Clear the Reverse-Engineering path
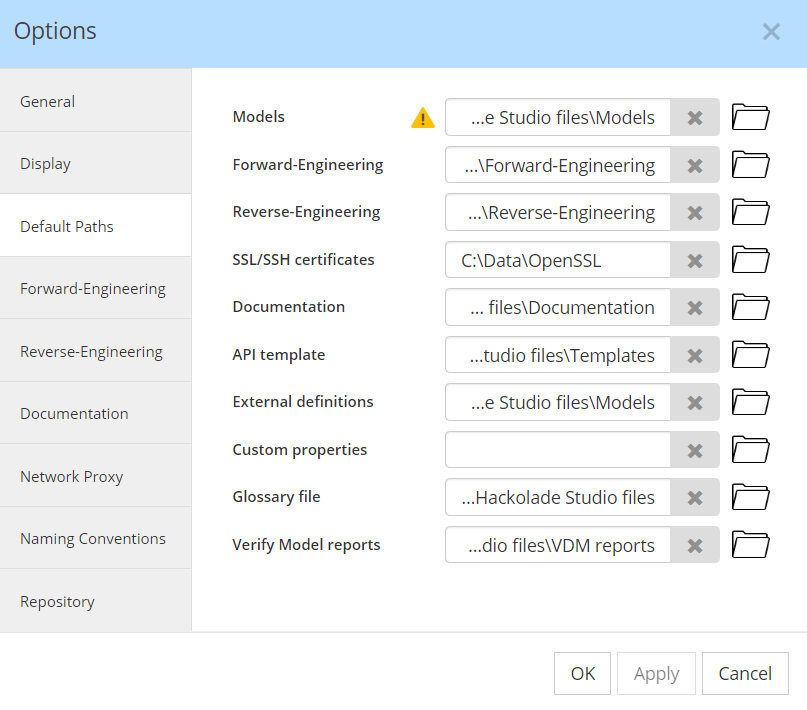The width and height of the screenshot is (807, 710). point(695,212)
